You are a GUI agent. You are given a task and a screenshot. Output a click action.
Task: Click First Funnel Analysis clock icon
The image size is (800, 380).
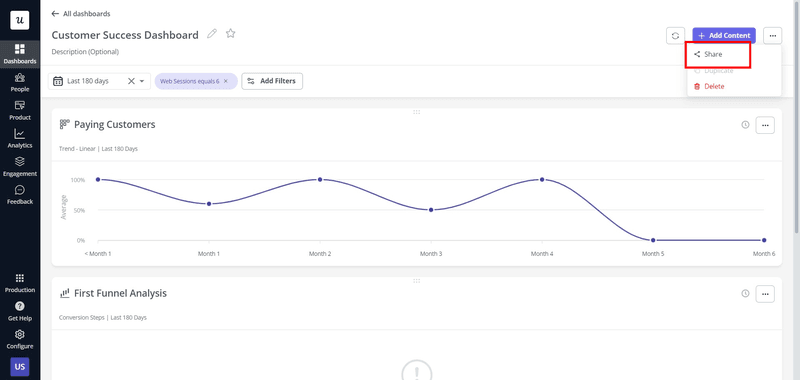(745, 293)
